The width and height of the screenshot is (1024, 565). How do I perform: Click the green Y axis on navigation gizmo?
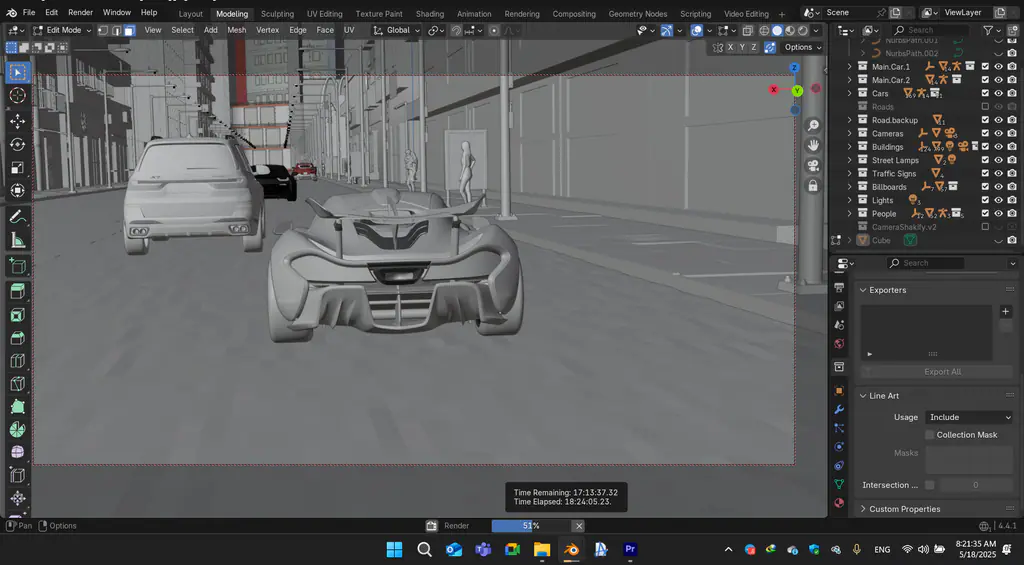(797, 91)
